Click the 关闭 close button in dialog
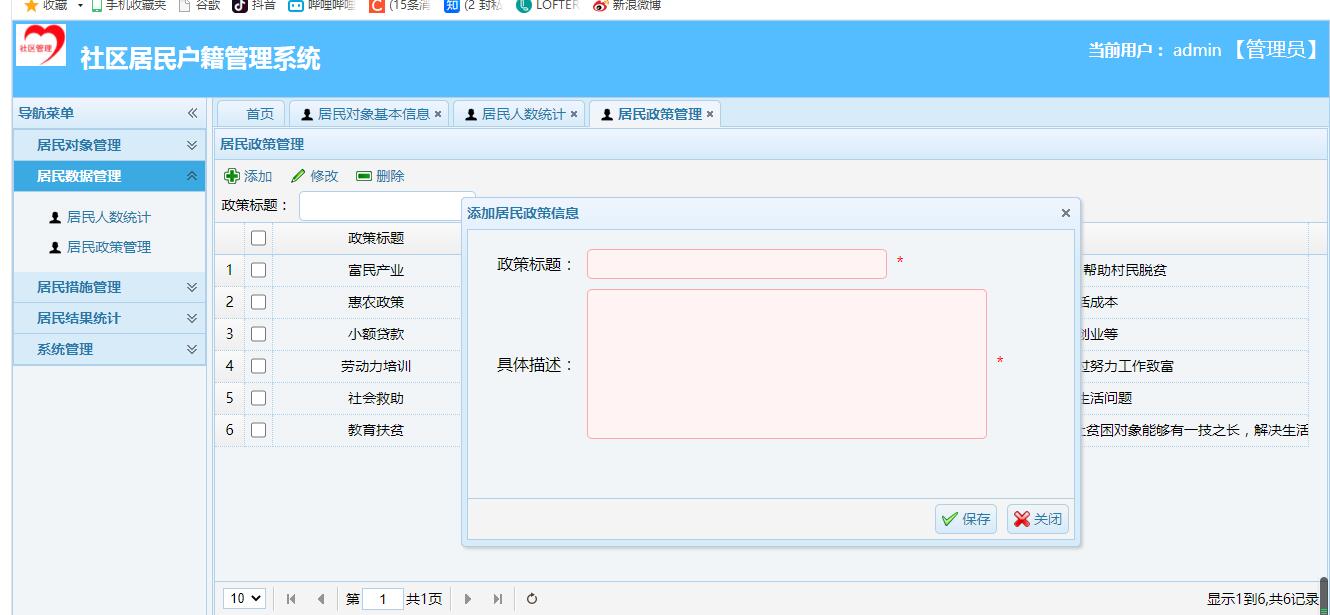The image size is (1330, 615). 1036,518
